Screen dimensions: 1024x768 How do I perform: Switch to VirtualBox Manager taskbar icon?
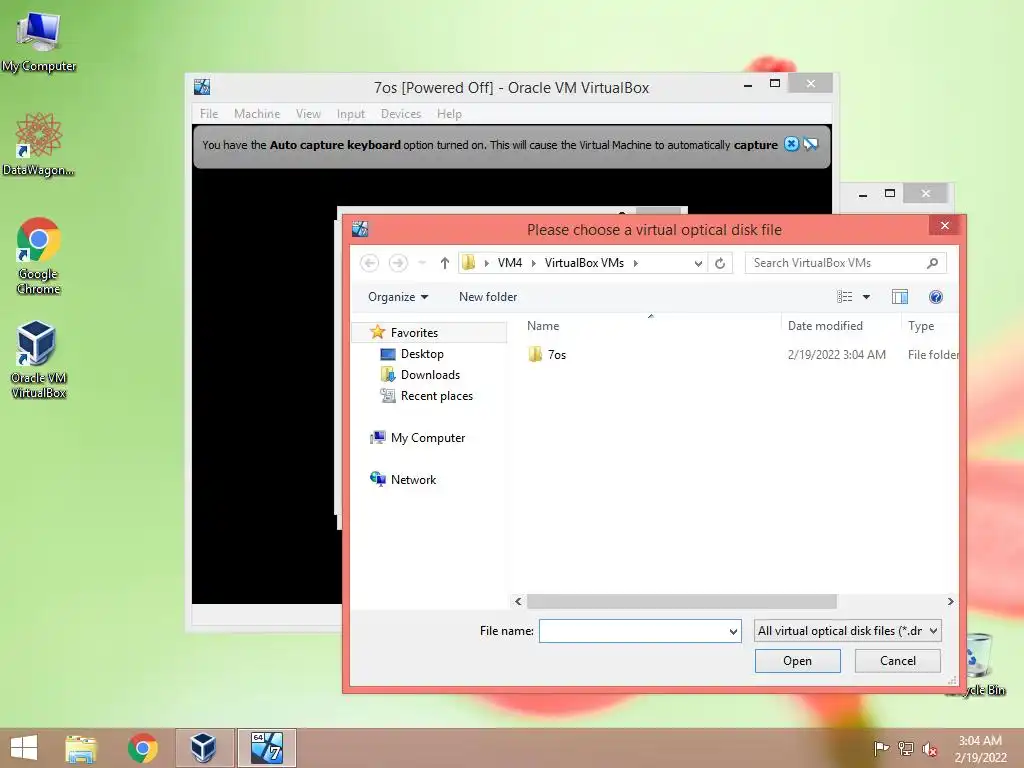(203, 748)
